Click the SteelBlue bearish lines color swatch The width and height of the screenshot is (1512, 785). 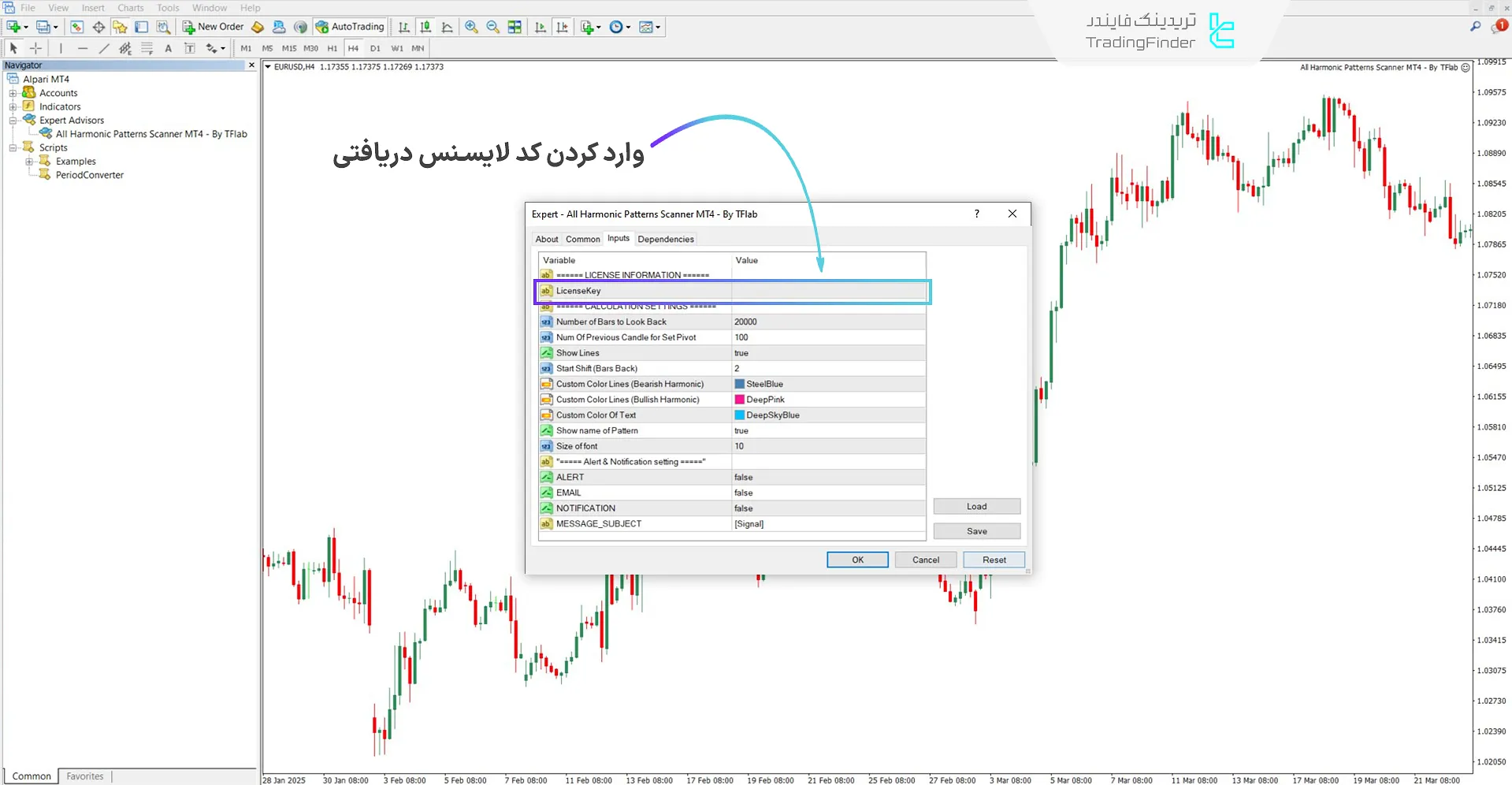click(739, 384)
